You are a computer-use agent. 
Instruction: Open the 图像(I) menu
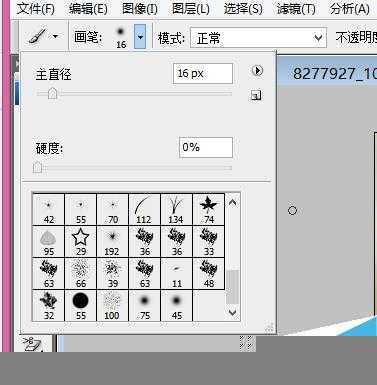(140, 9)
